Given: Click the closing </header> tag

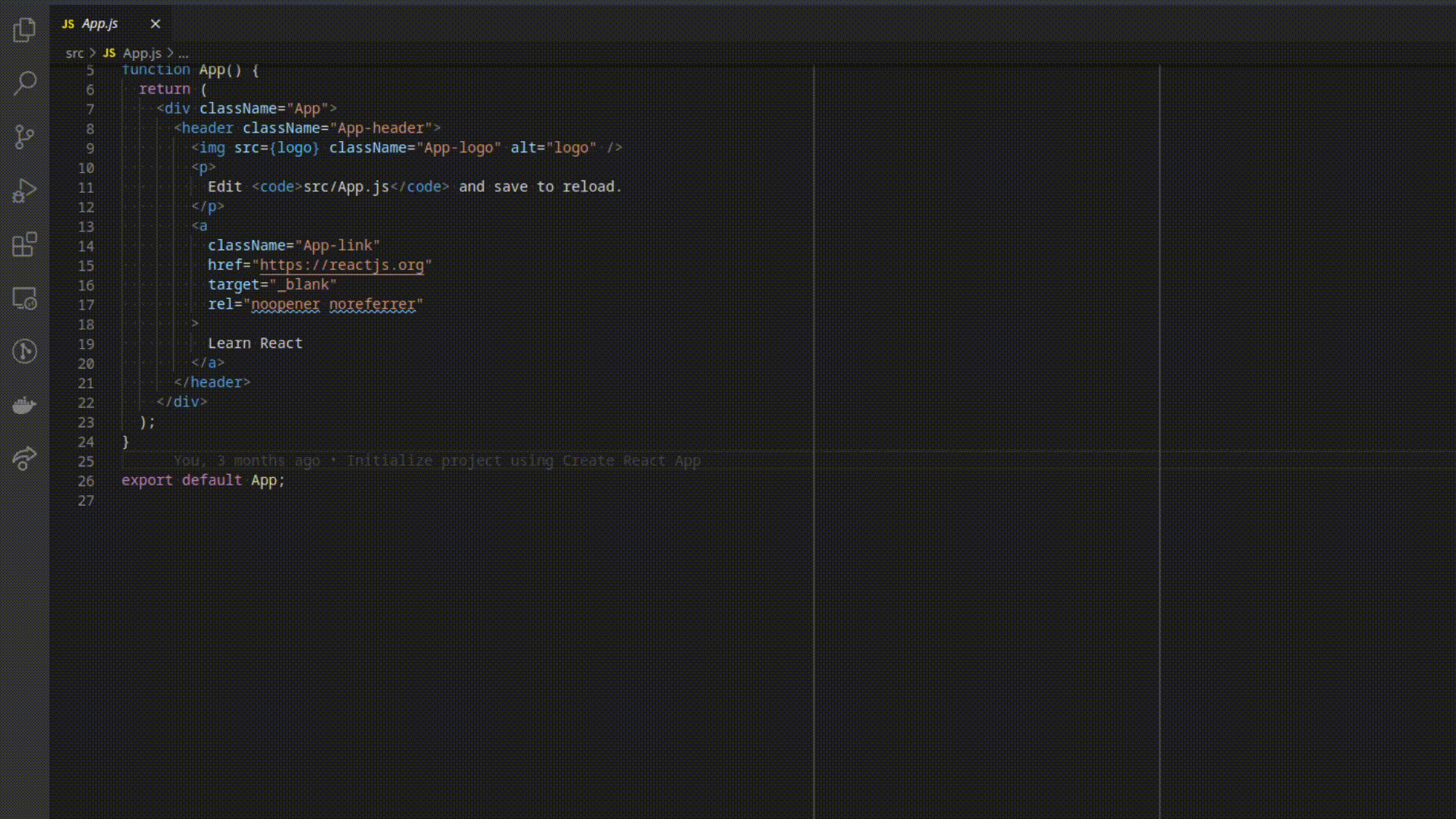Looking at the screenshot, I should pyautogui.click(x=212, y=383).
